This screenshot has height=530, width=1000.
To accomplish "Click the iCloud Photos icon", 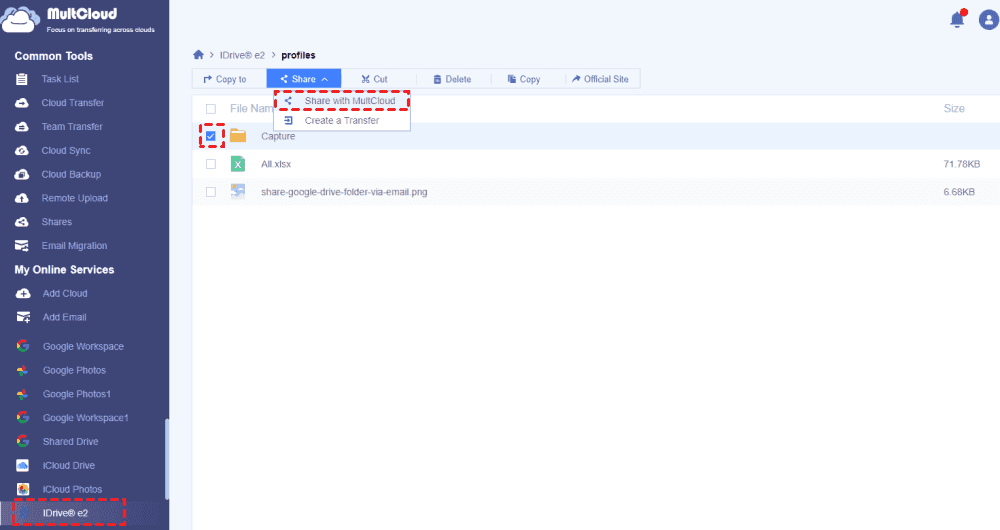I will [x=23, y=489].
